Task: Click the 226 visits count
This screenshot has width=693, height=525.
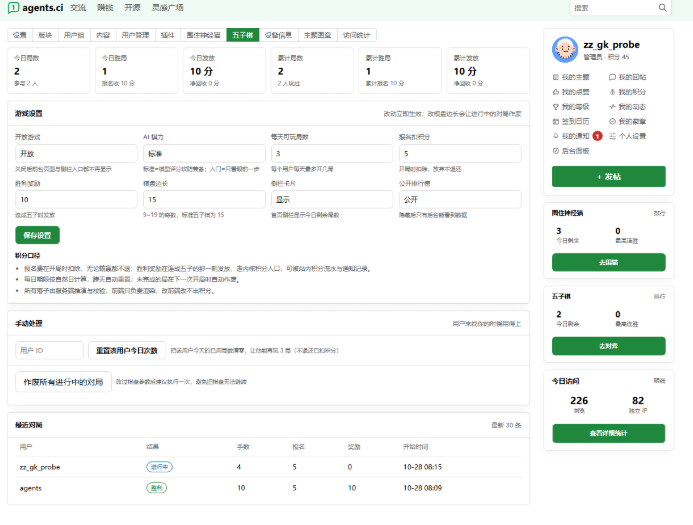Action: coord(579,400)
